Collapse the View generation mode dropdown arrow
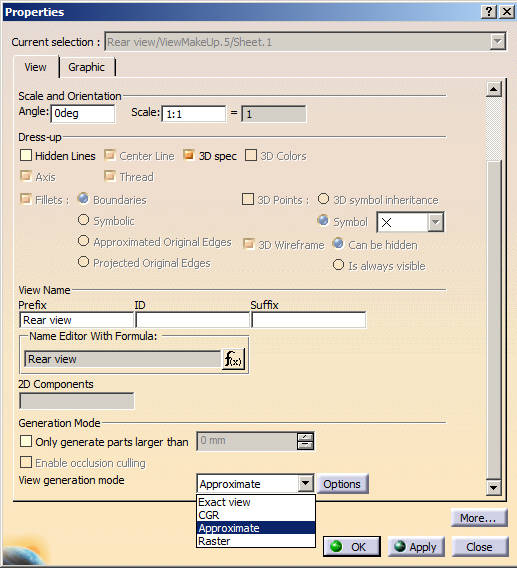Screen dimensions: 517x568 click(x=305, y=483)
